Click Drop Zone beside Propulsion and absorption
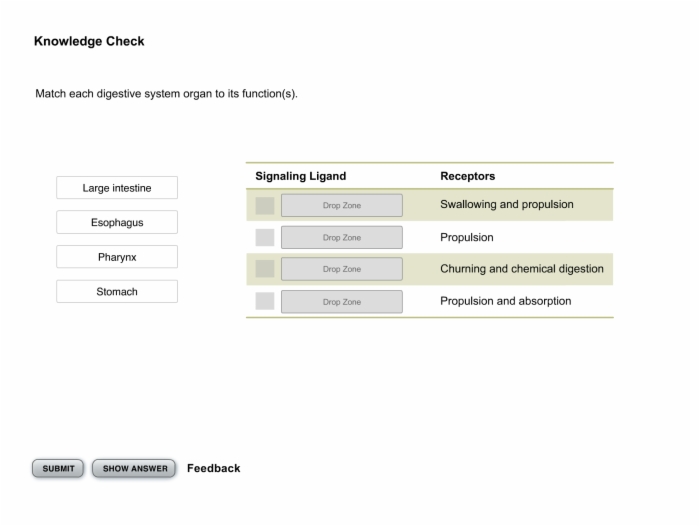700x526 pixels. [x=342, y=302]
